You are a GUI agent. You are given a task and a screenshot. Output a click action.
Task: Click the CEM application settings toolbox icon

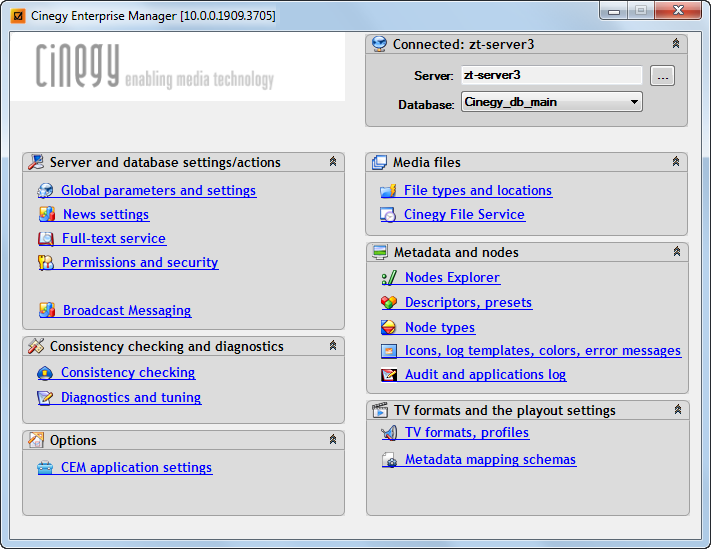pos(45,467)
